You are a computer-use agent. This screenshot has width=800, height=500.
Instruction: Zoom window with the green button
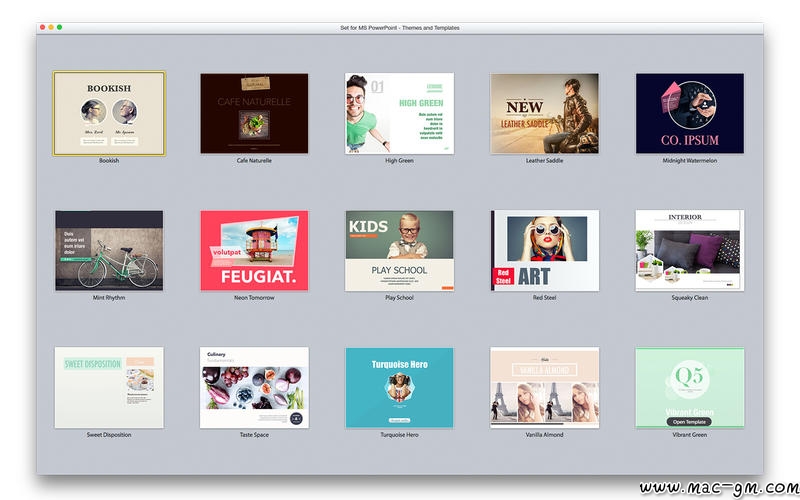click(60, 27)
